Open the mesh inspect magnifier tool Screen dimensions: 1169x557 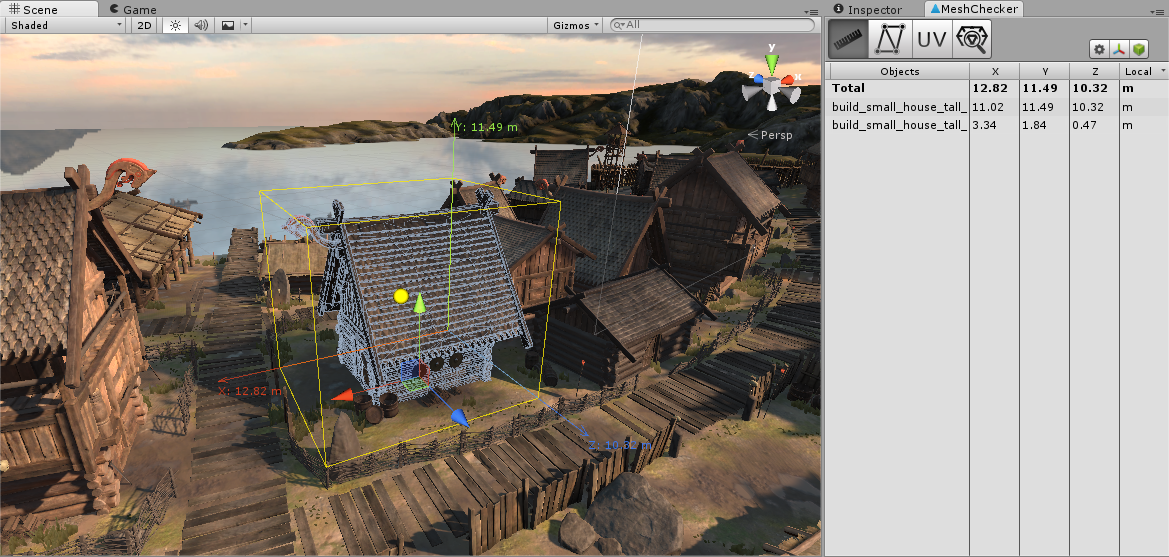pyautogui.click(x=971, y=39)
